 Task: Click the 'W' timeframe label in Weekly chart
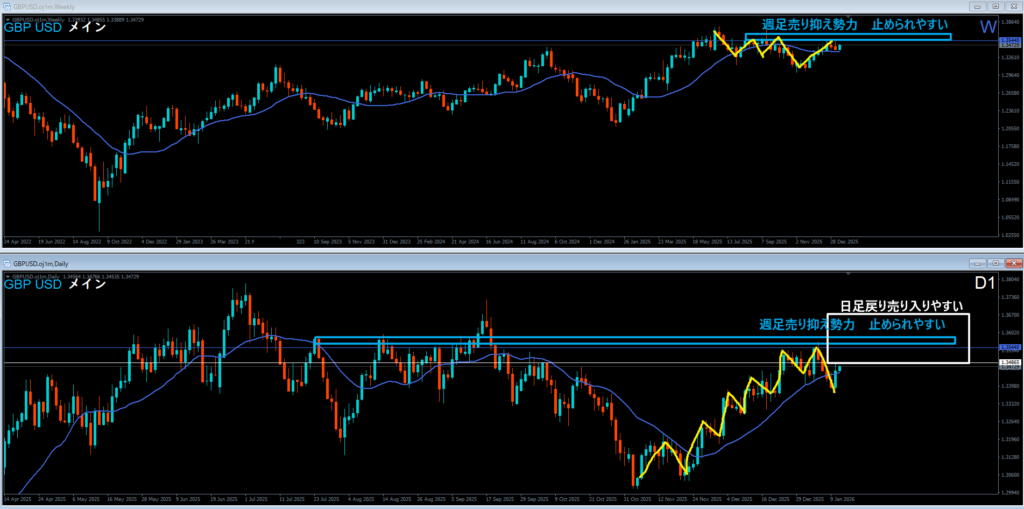988,27
